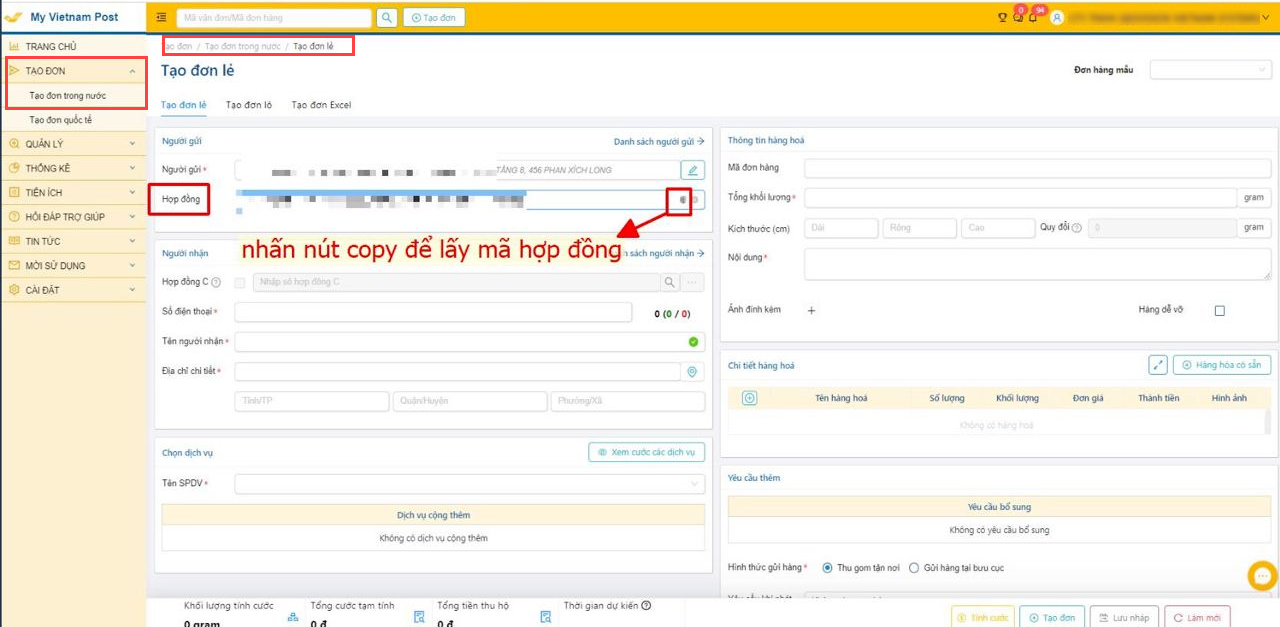The width and height of the screenshot is (1280, 627).
Task: Toggle the sidebar hamburger menu icon
Action: point(162,17)
